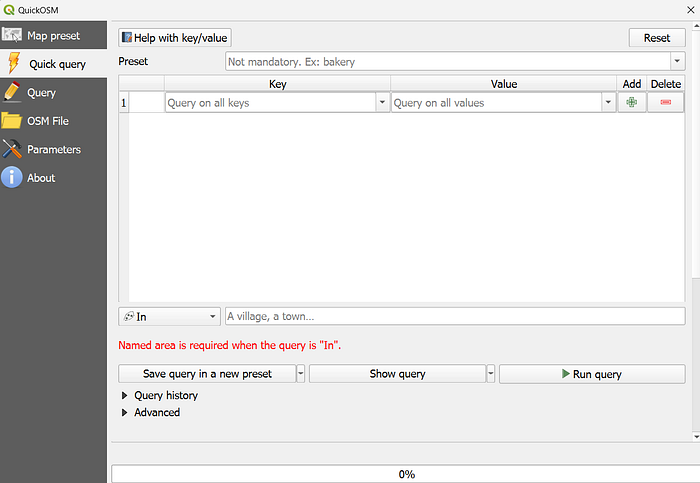Switch to the Quick query tab

(53, 64)
